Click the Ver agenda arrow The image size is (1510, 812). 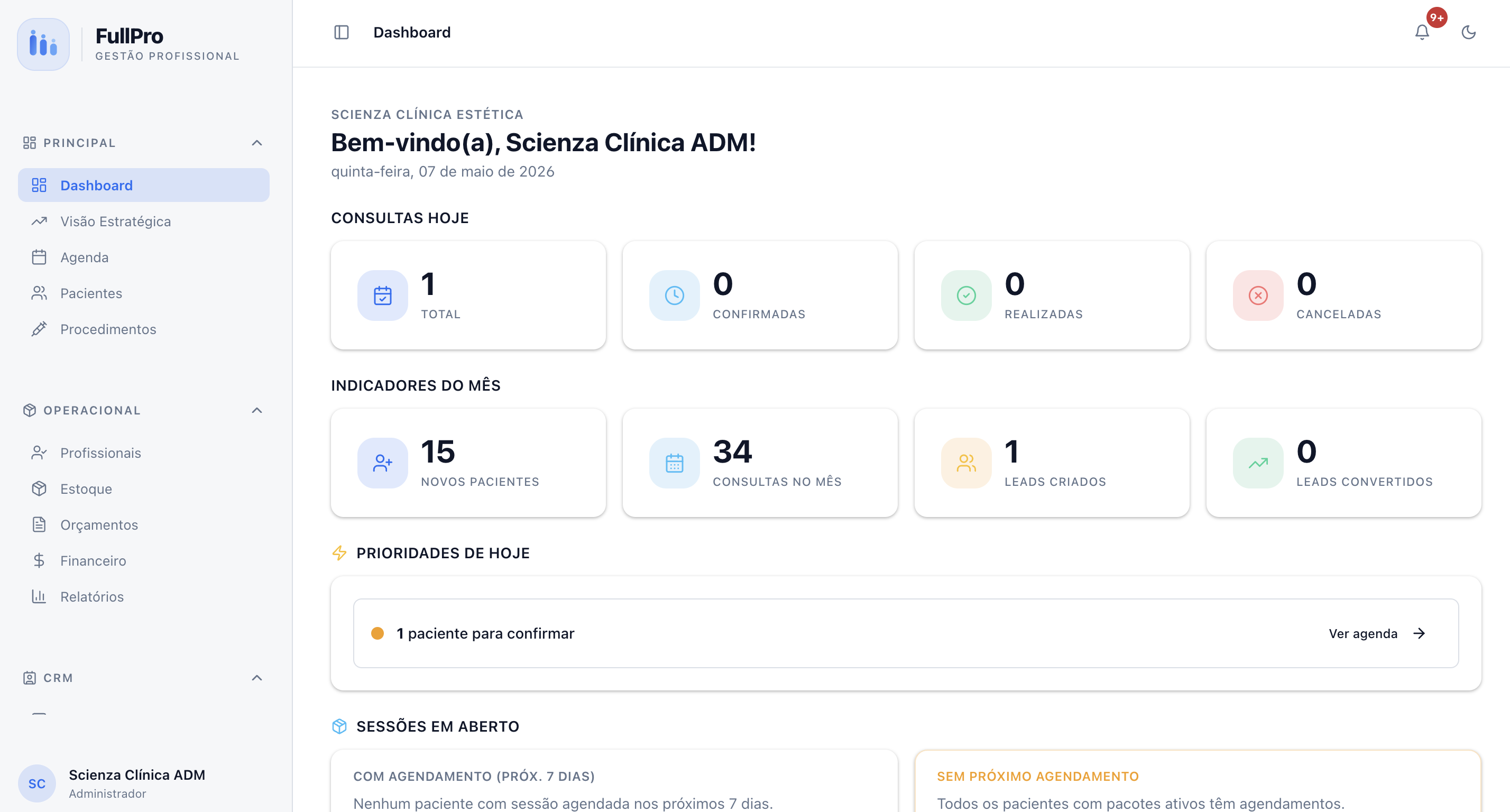[x=1419, y=634]
